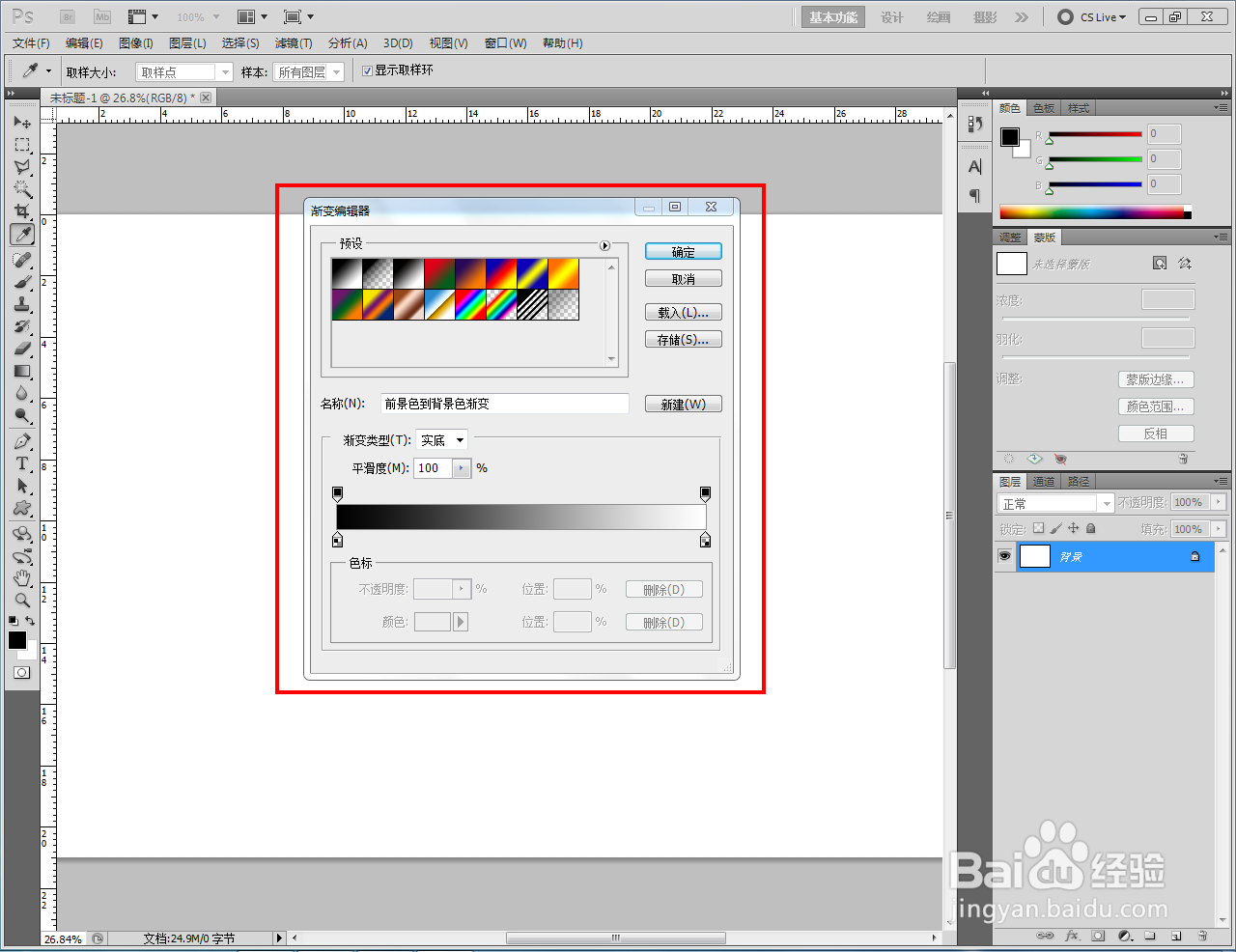
Task: Select the History Brush tool
Action: pos(22,326)
